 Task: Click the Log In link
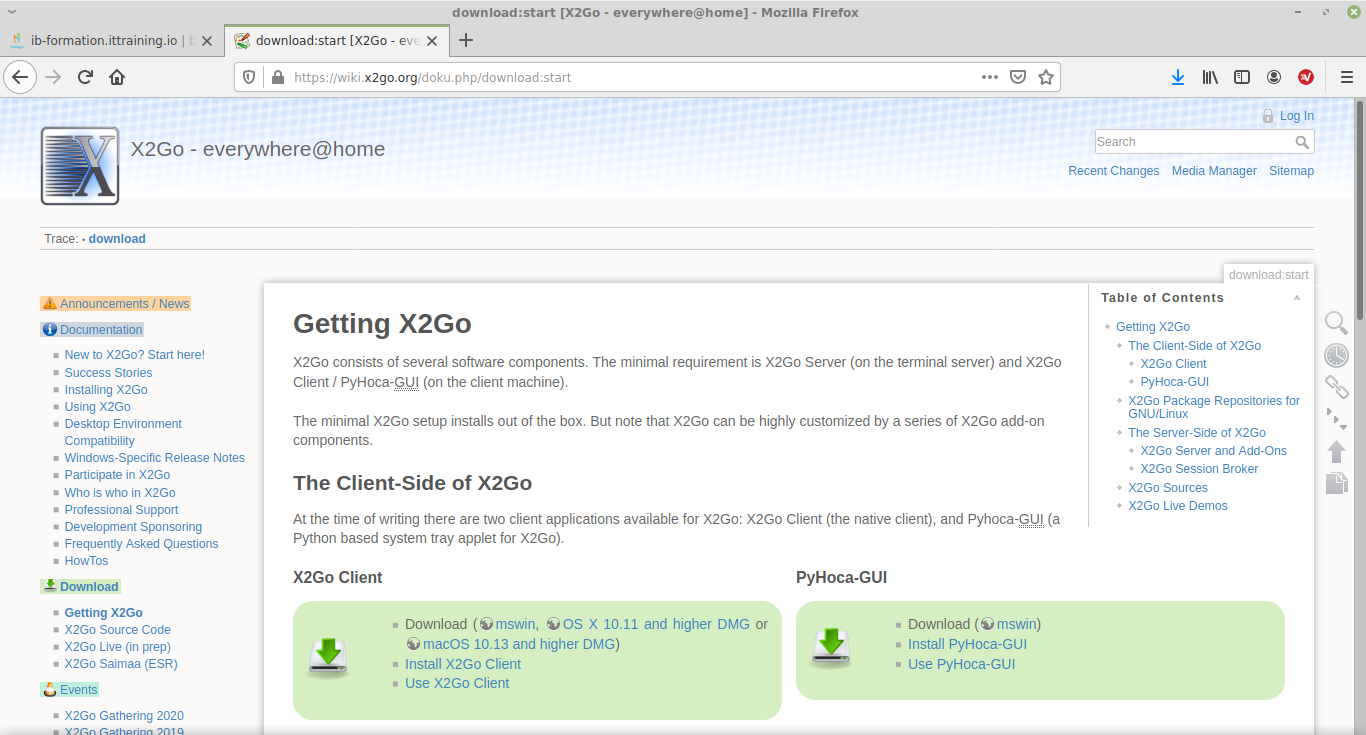point(1297,116)
